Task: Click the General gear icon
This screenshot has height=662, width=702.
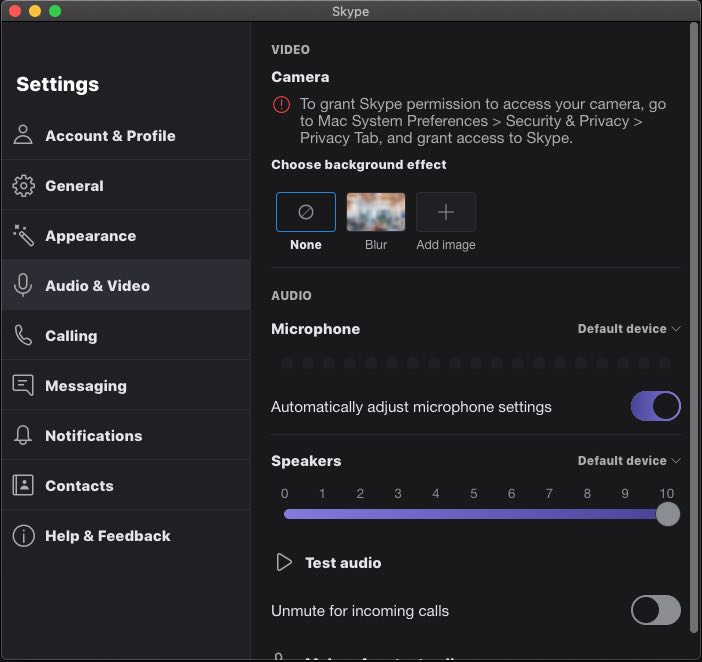Action: pyautogui.click(x=23, y=186)
